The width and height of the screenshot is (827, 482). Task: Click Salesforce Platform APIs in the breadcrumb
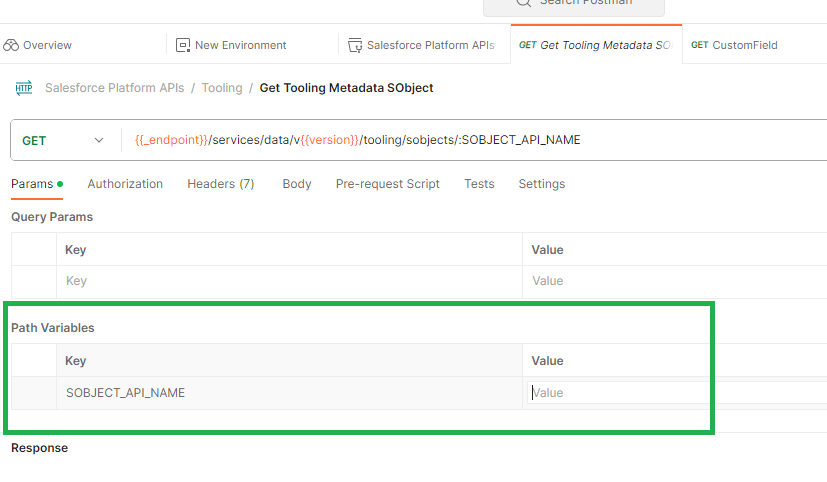114,88
